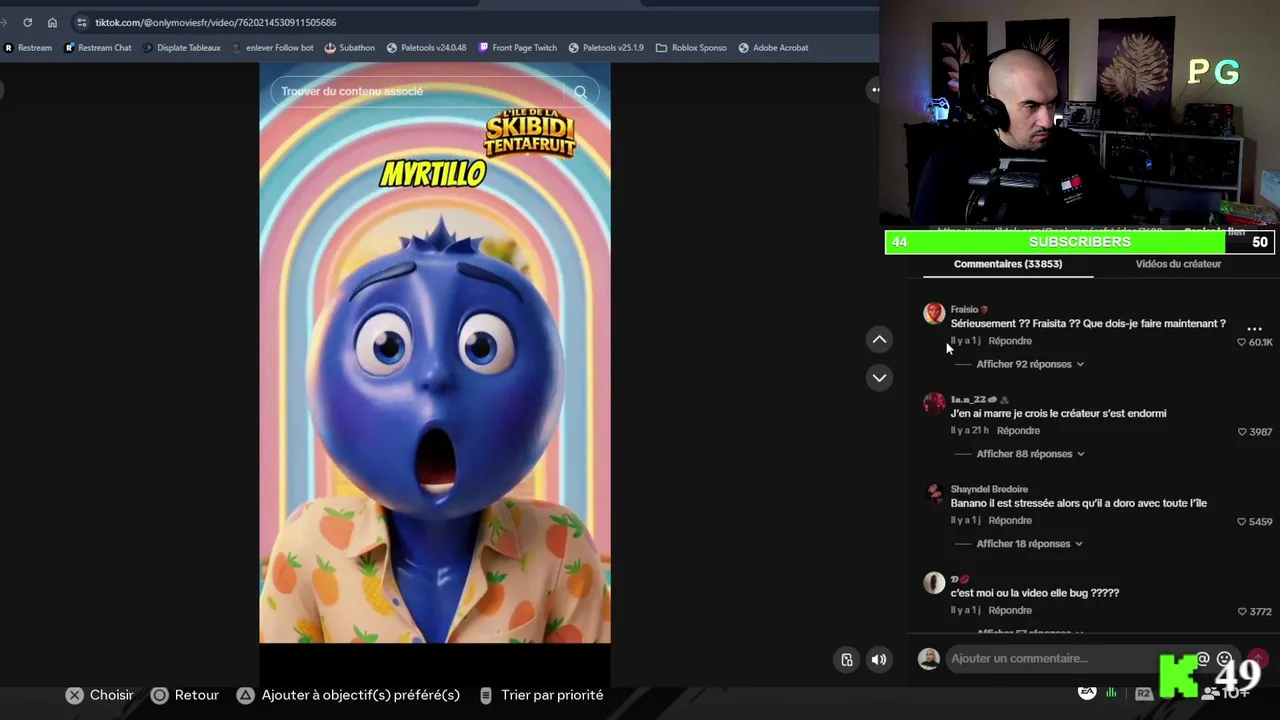Like Fraisio's comment with 60.1K likes

(x=1254, y=342)
